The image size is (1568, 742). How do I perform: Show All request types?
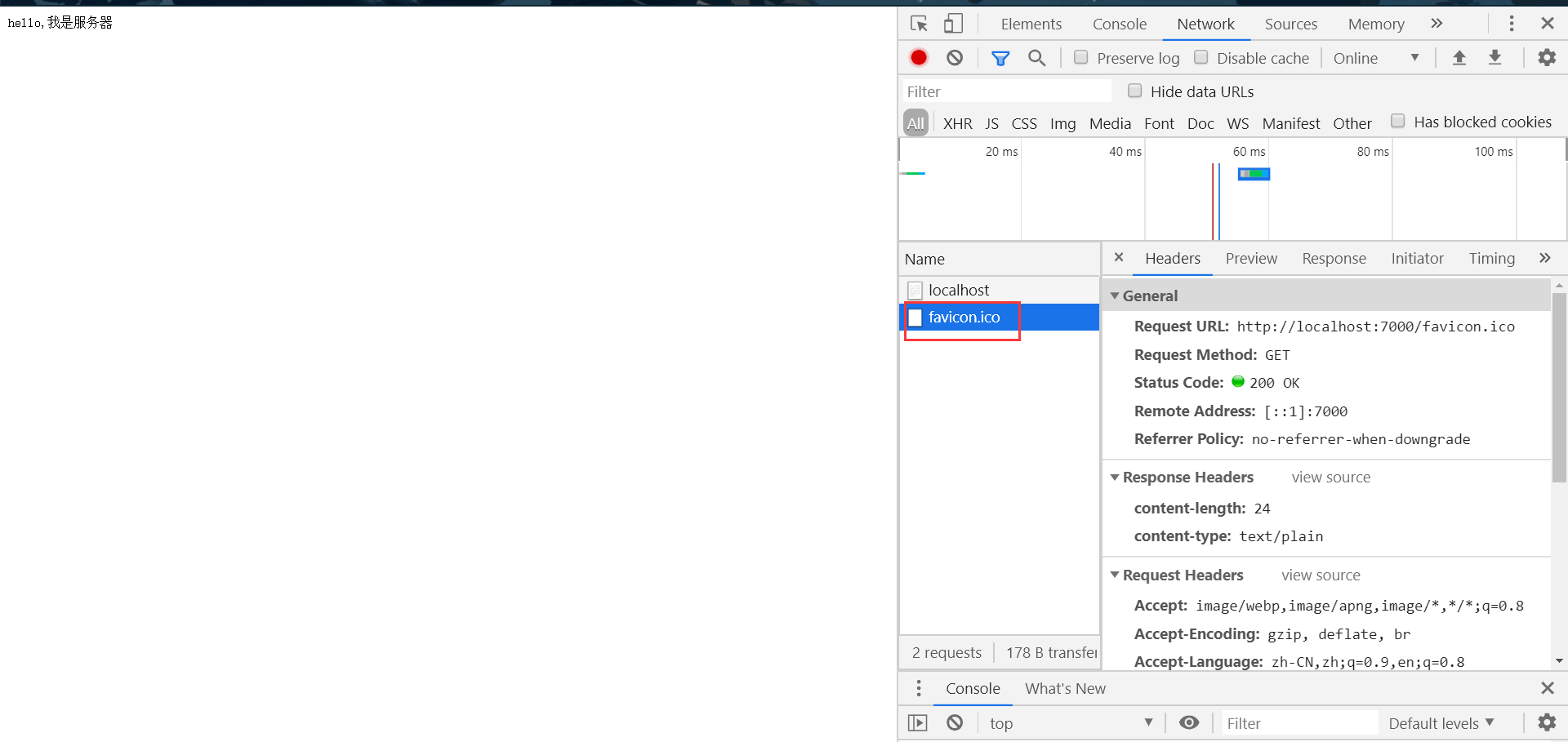tap(915, 122)
